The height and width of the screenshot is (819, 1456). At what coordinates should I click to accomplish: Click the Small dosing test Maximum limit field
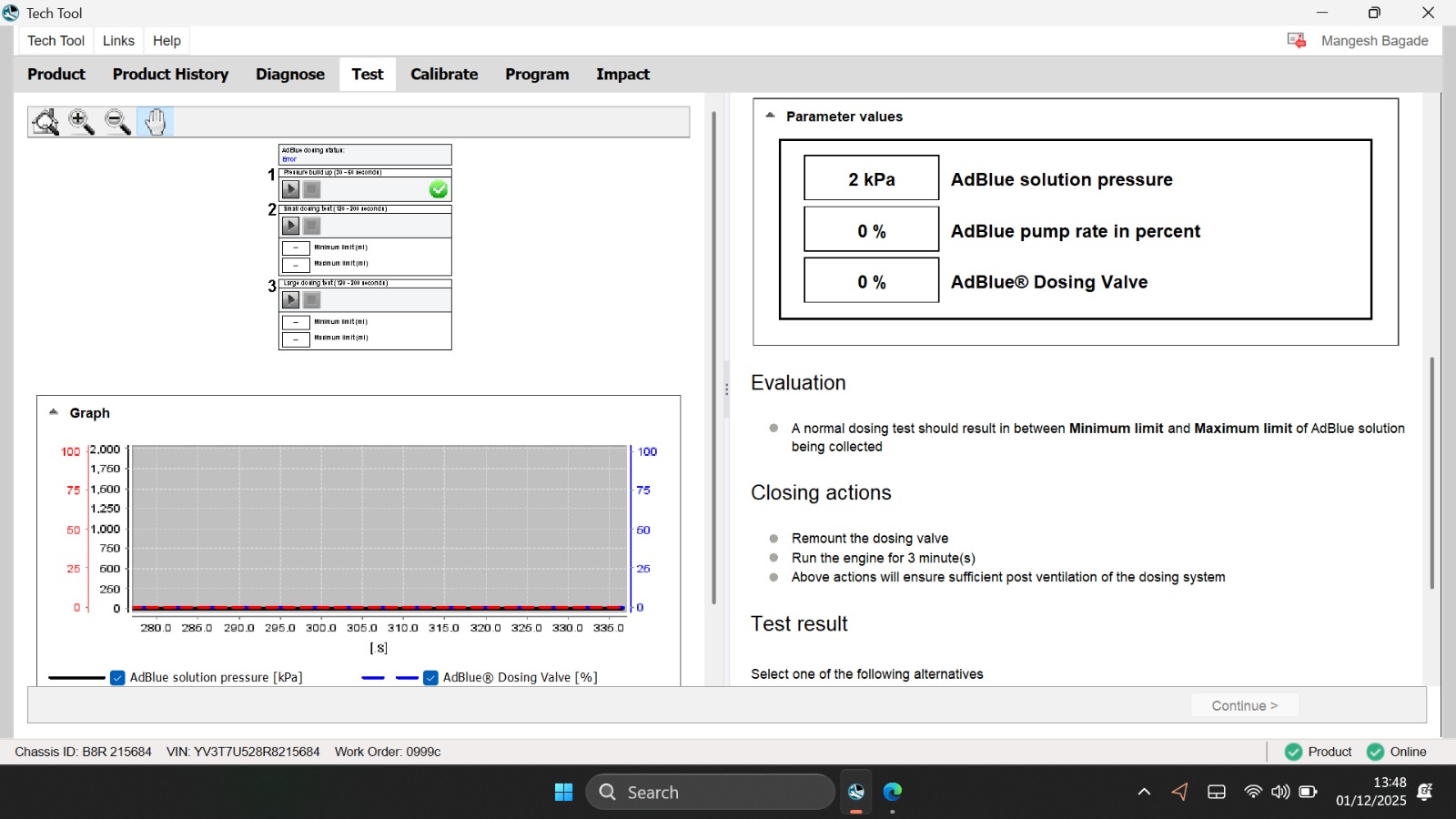296,265
